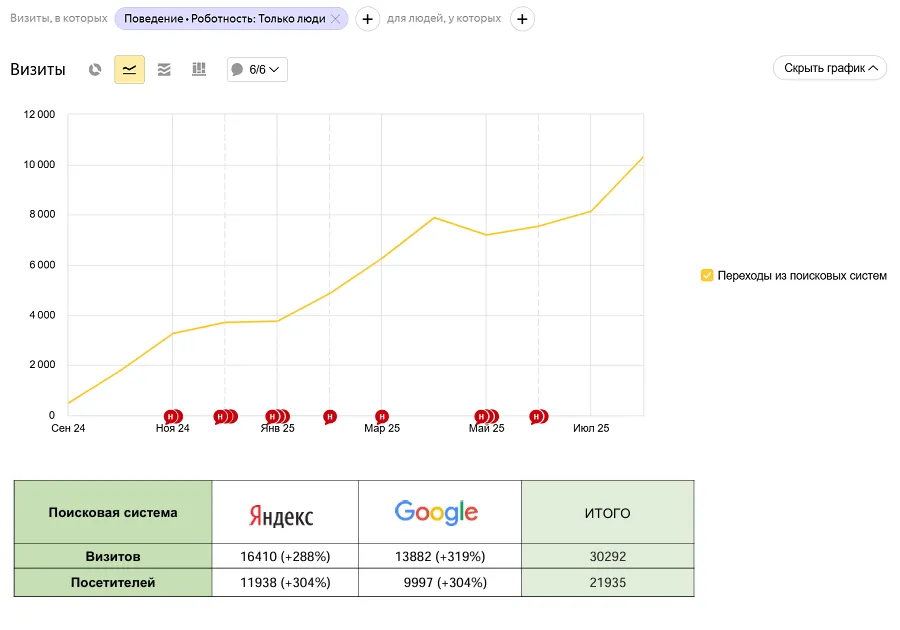Click Яндекс visits cell 16410
The height and width of the screenshot is (630, 900).
coord(284,556)
